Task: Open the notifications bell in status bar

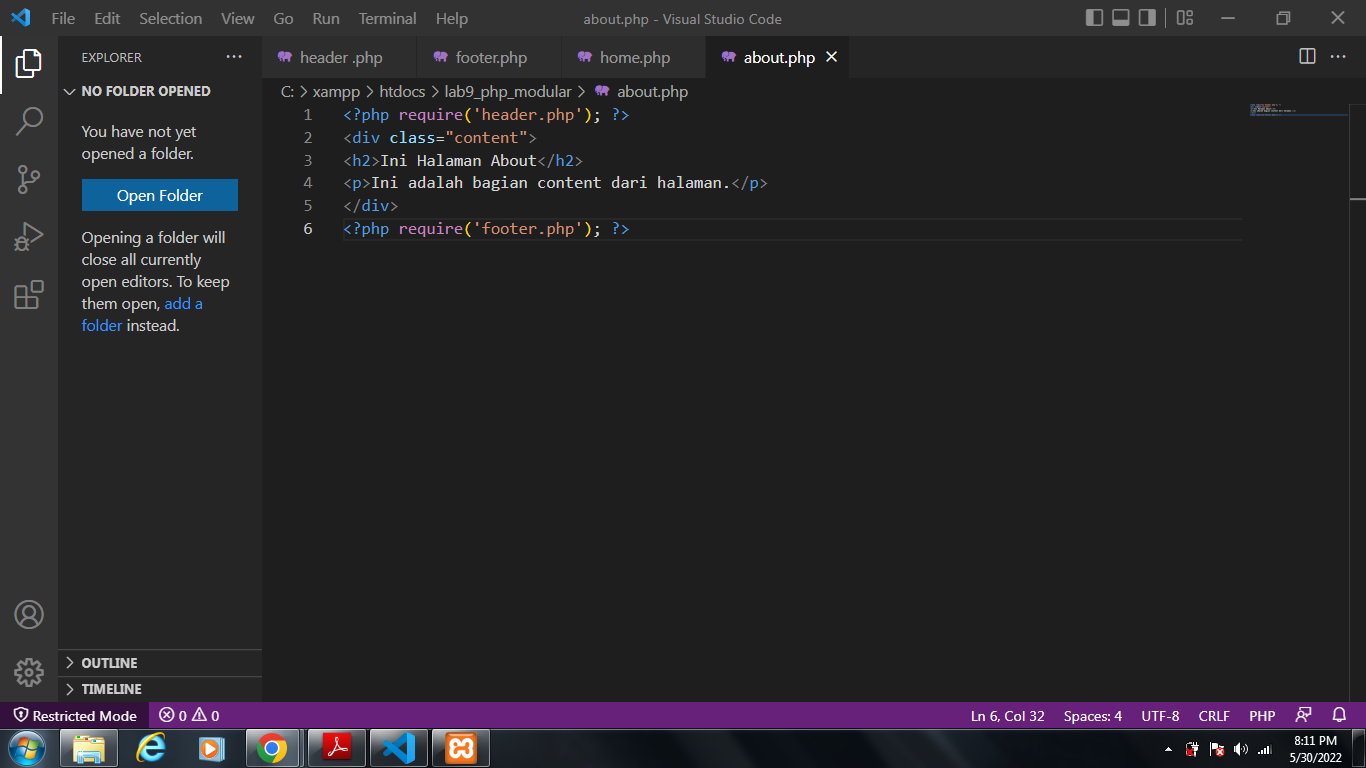Action: click(x=1339, y=715)
